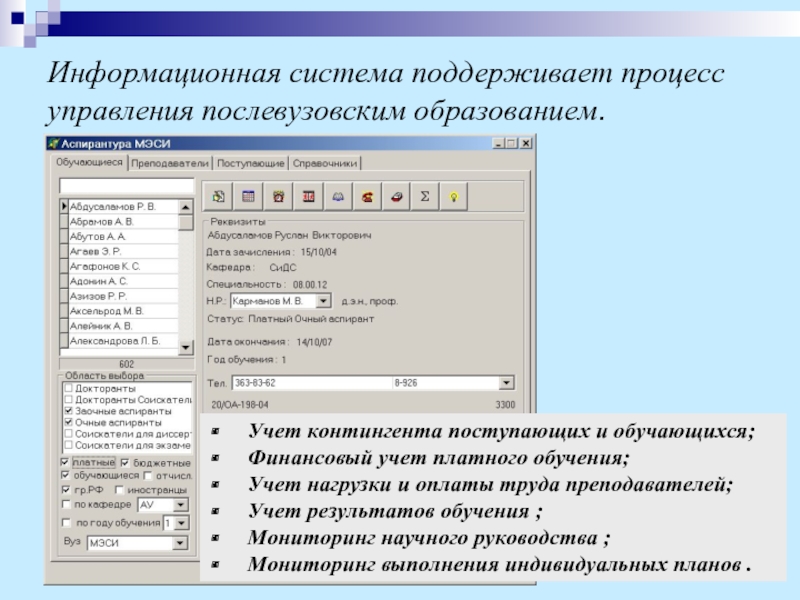Select Азизов Р. Р. in the list
Screen dimensions: 800x600
click(123, 296)
